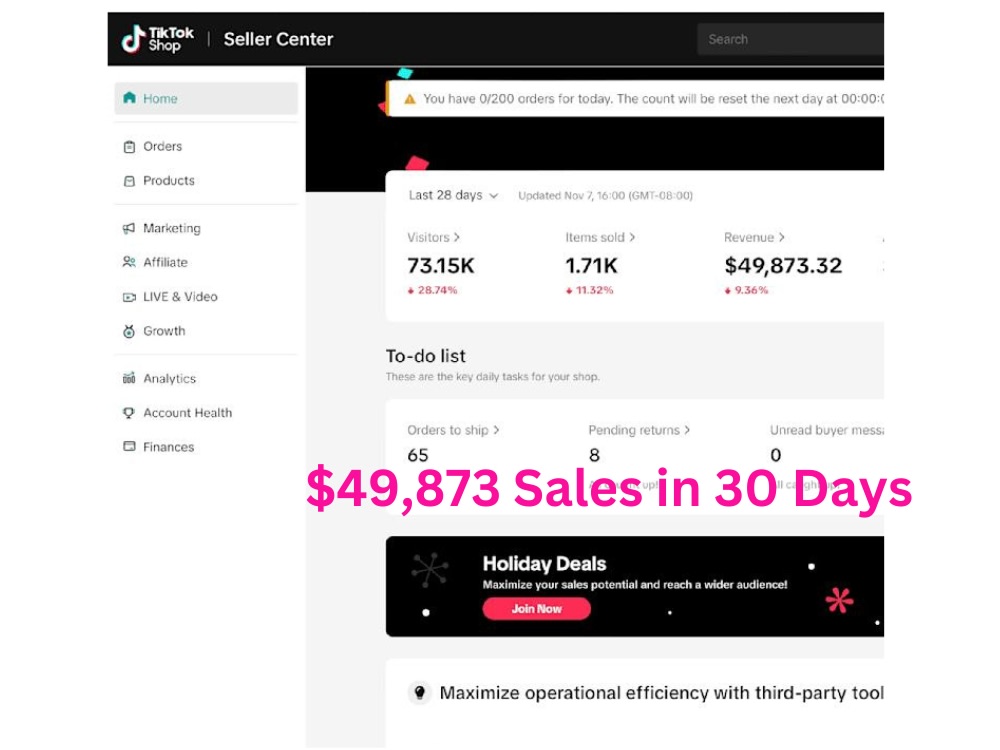Expand the Items sold metric details
The height and width of the screenshot is (750, 1000).
pos(600,237)
